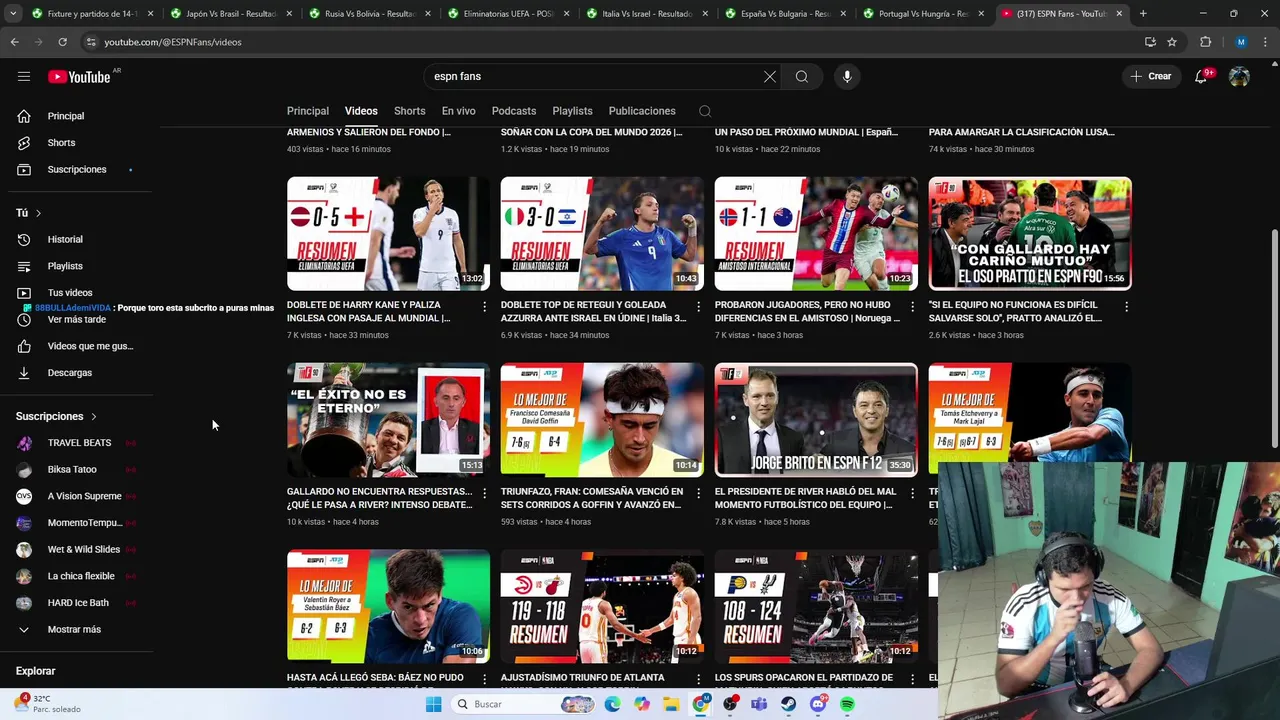The image size is (1280, 720).
Task: Open options menu for Gallardo no encuentra video
Action: 485,493
